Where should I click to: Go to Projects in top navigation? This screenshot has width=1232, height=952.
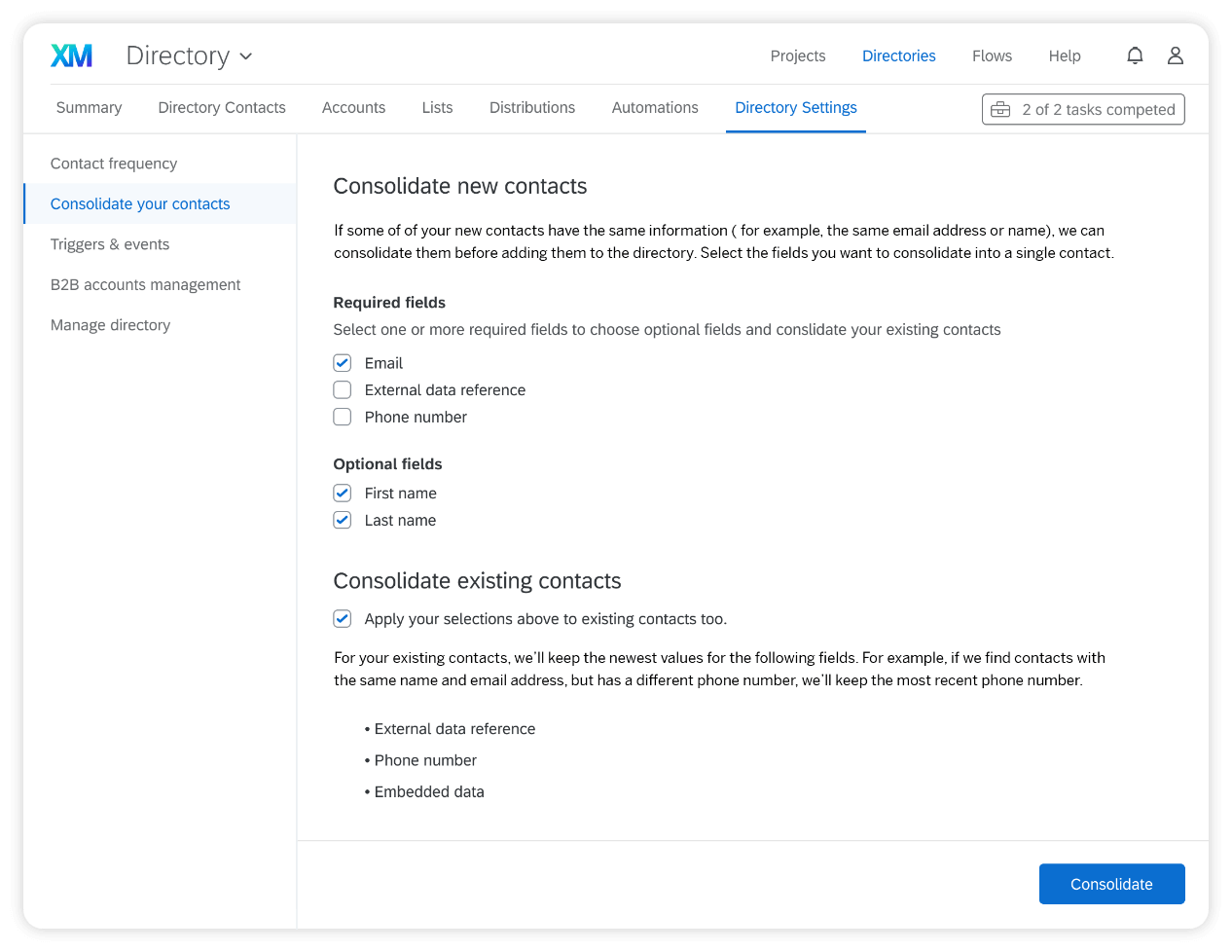click(797, 56)
